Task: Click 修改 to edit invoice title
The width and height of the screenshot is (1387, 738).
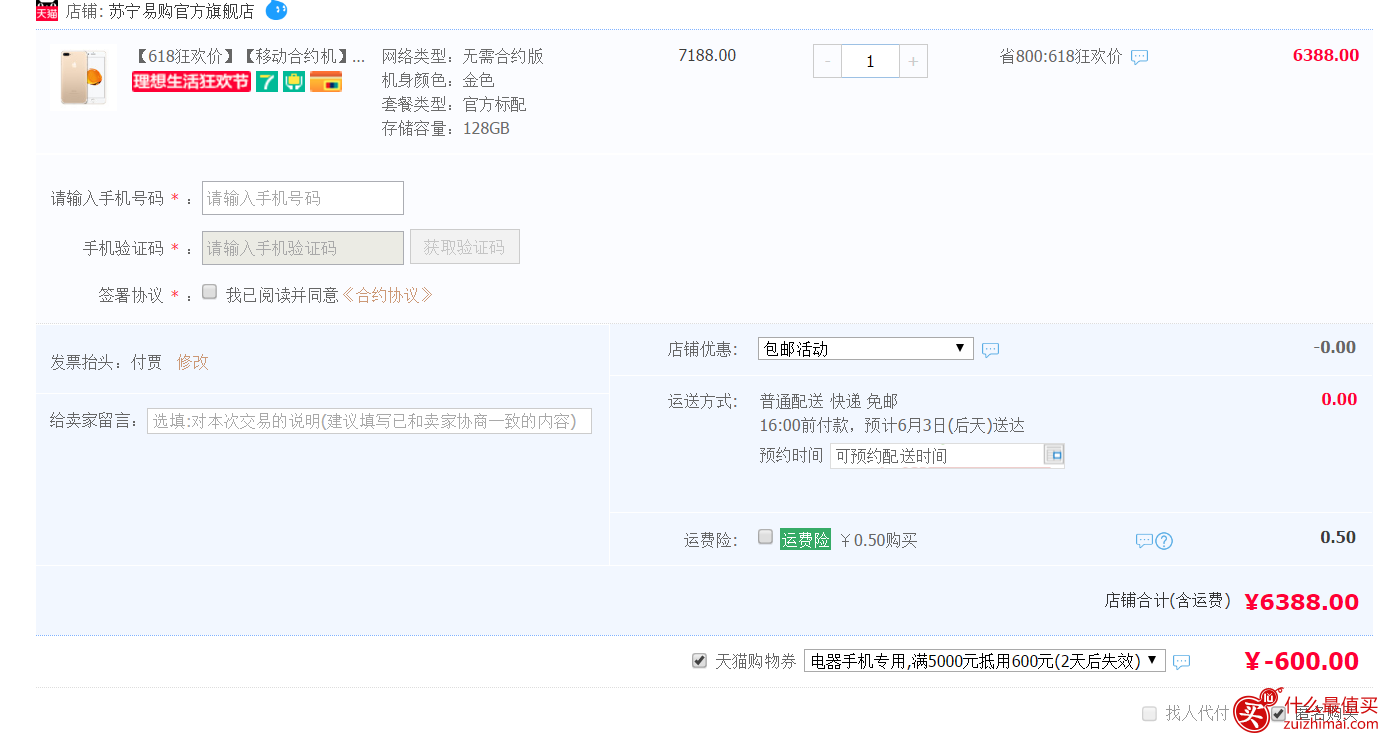Action: pyautogui.click(x=193, y=362)
